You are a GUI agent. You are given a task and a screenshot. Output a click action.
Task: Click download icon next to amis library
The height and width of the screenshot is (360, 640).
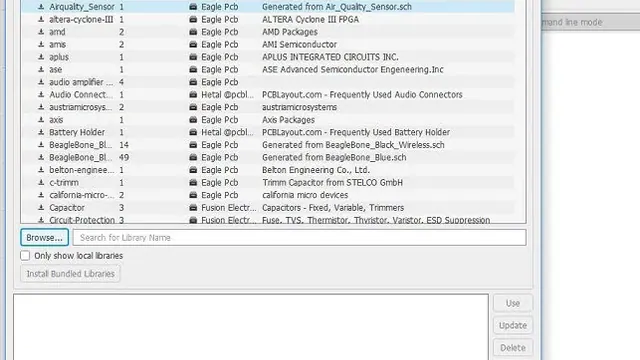[41, 44]
